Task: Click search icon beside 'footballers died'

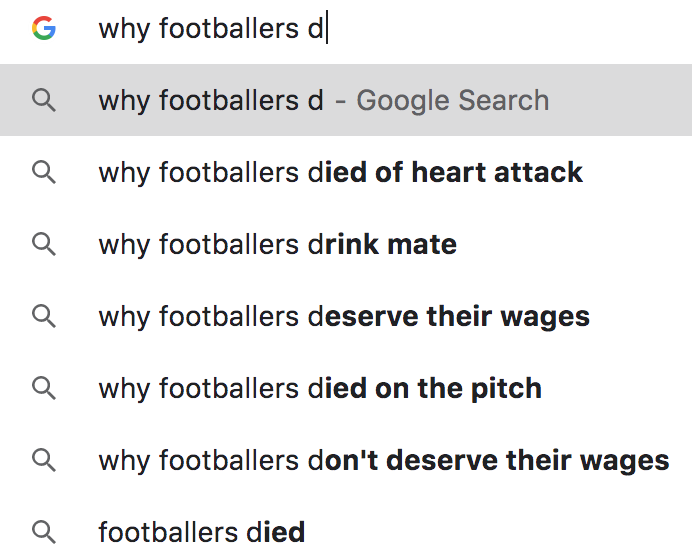Action: coord(44,532)
